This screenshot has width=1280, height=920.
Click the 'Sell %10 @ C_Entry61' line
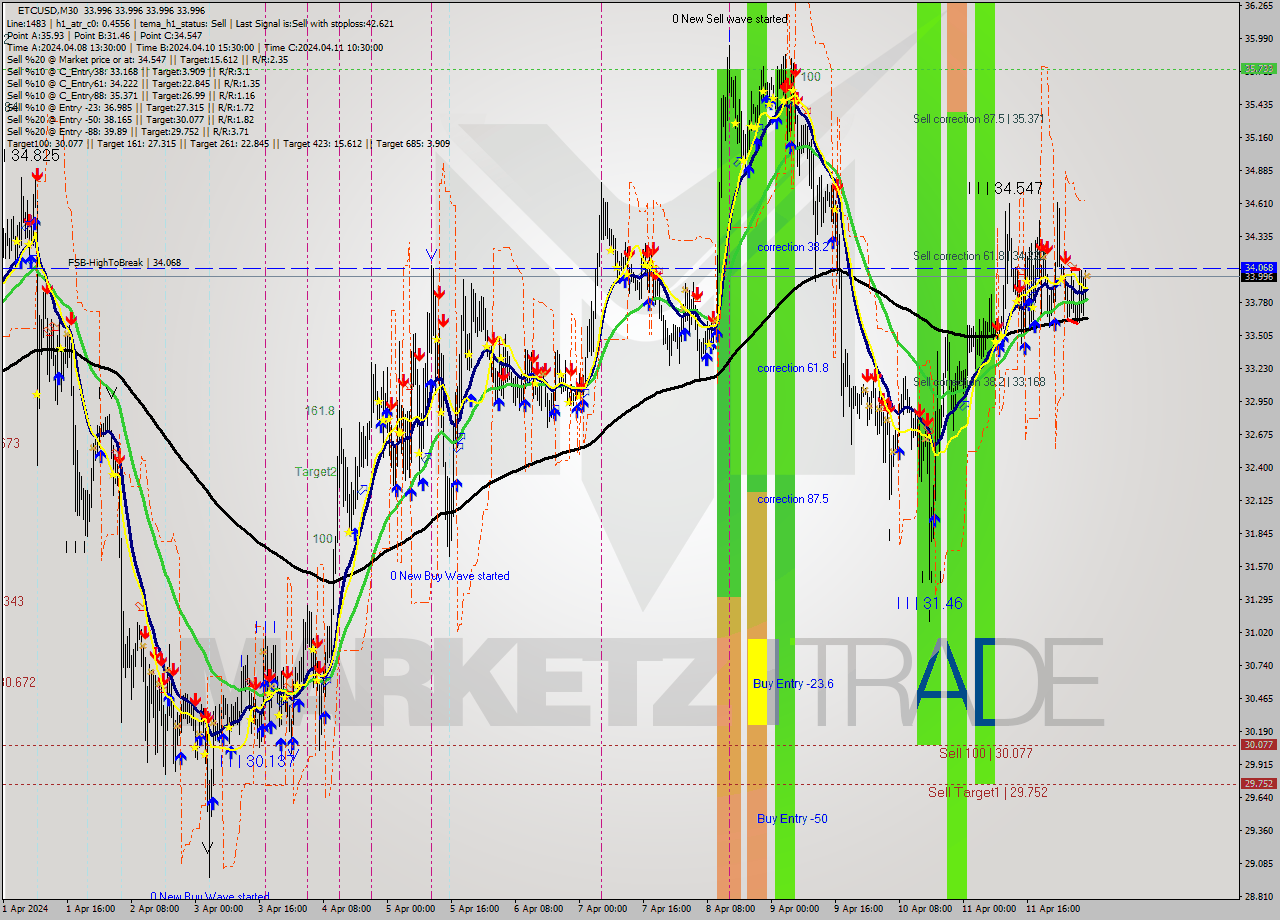click(x=133, y=83)
